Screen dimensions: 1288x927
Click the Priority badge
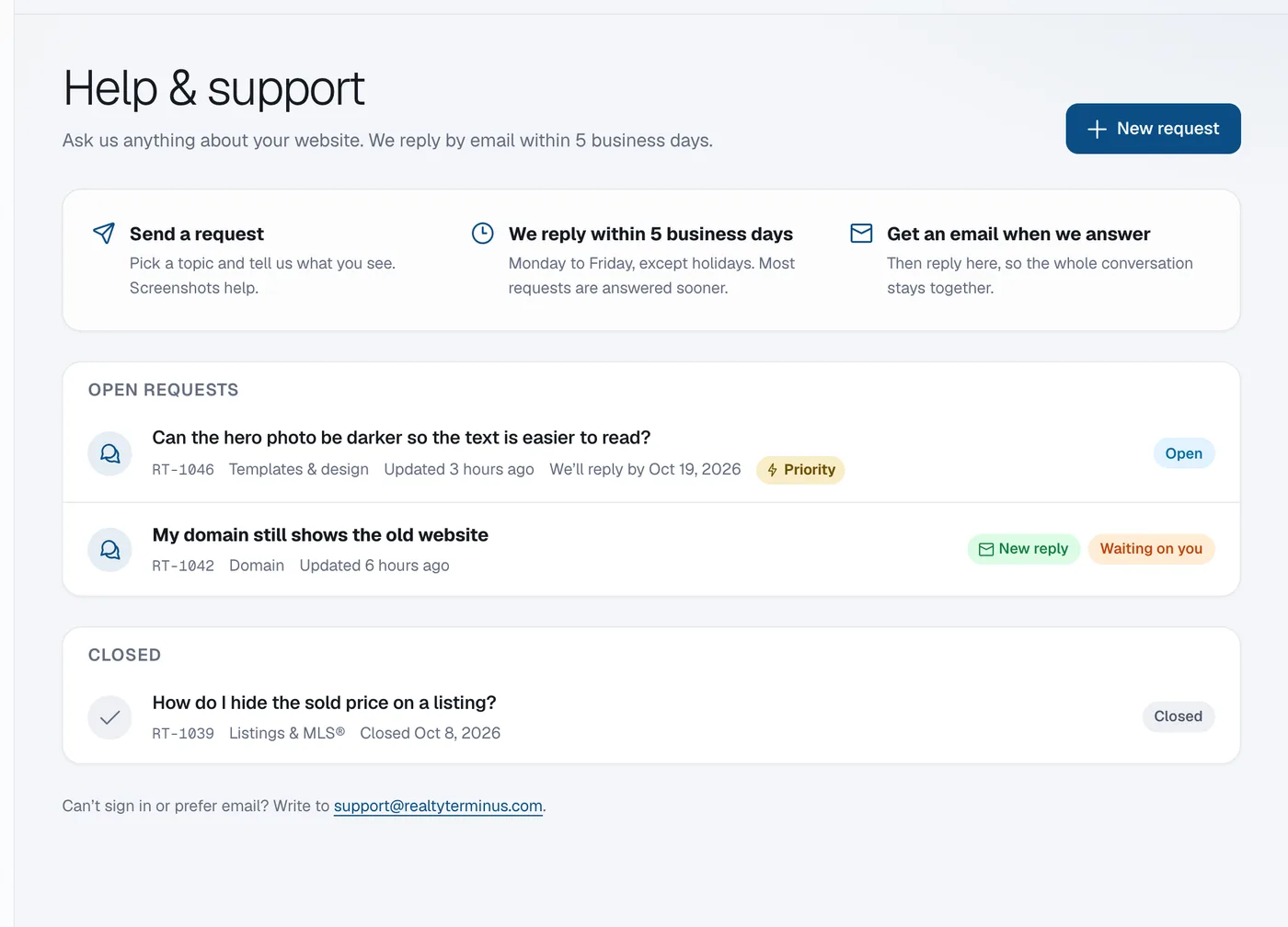(x=800, y=470)
